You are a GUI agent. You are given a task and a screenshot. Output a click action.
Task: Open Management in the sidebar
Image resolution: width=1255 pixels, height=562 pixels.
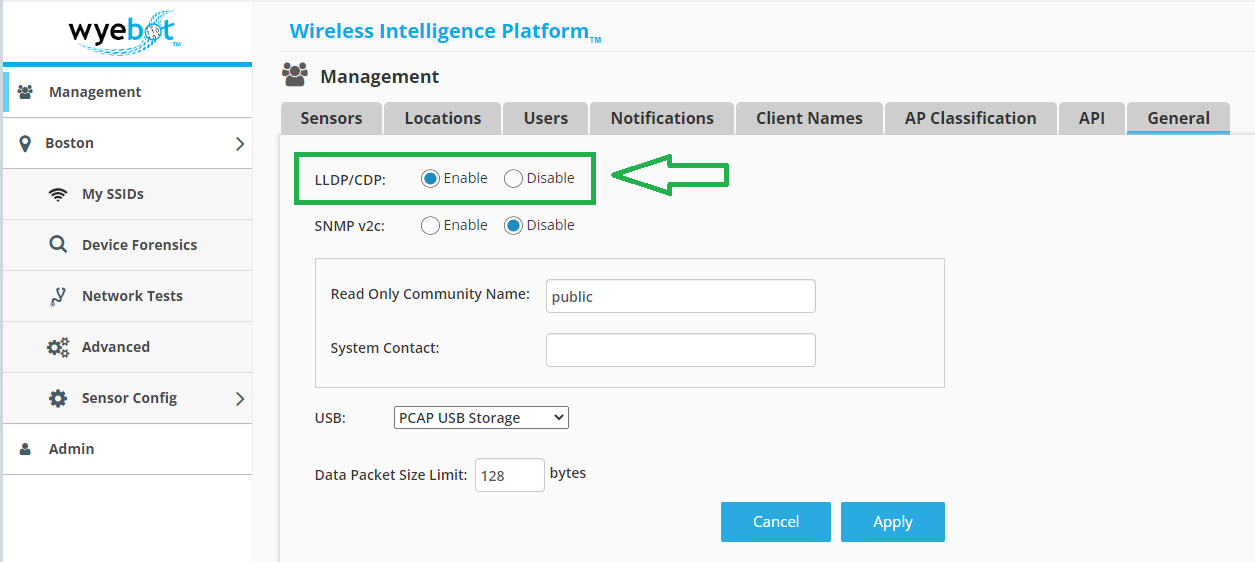click(x=128, y=92)
